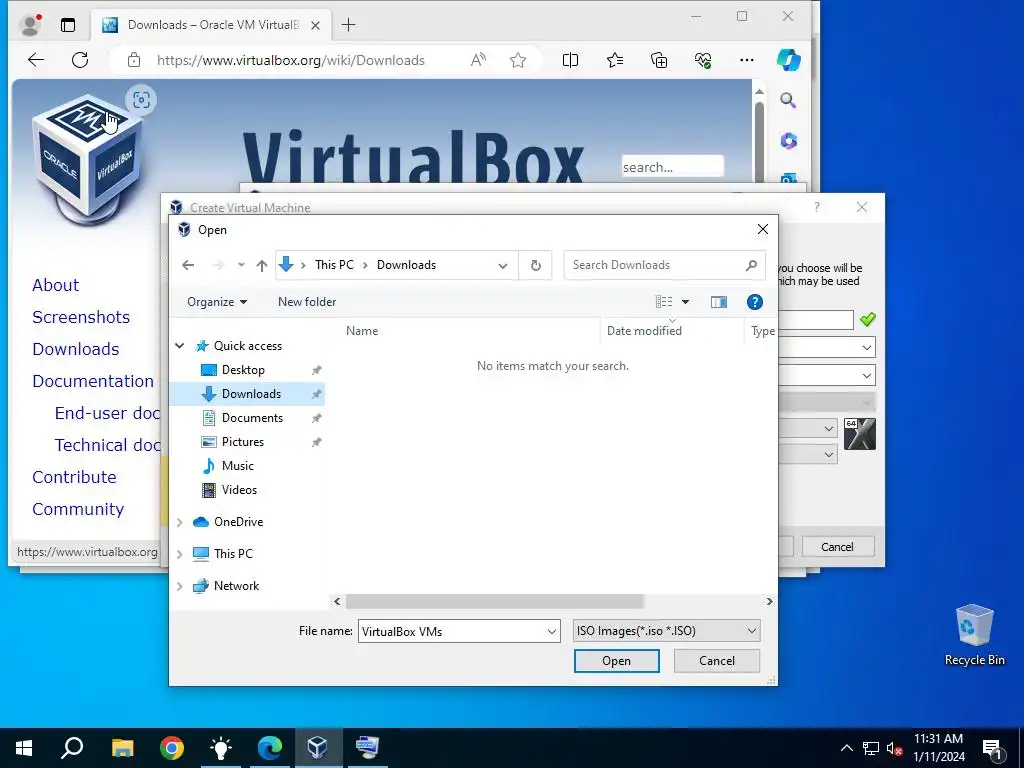1024x768 pixels.
Task: Click Cancel in Create Virtual Machine window
Action: pos(837,547)
